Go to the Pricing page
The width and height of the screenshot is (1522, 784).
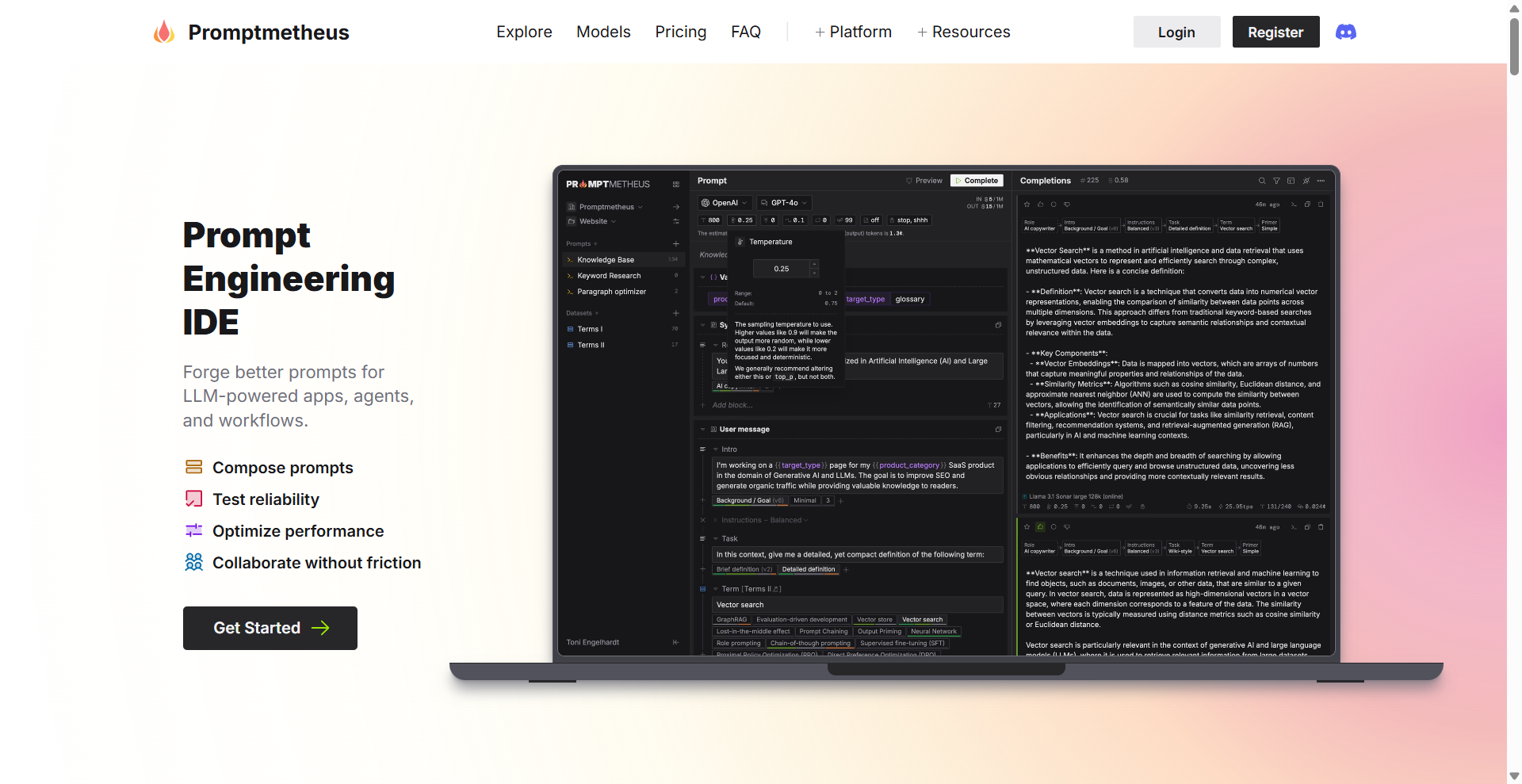(680, 33)
